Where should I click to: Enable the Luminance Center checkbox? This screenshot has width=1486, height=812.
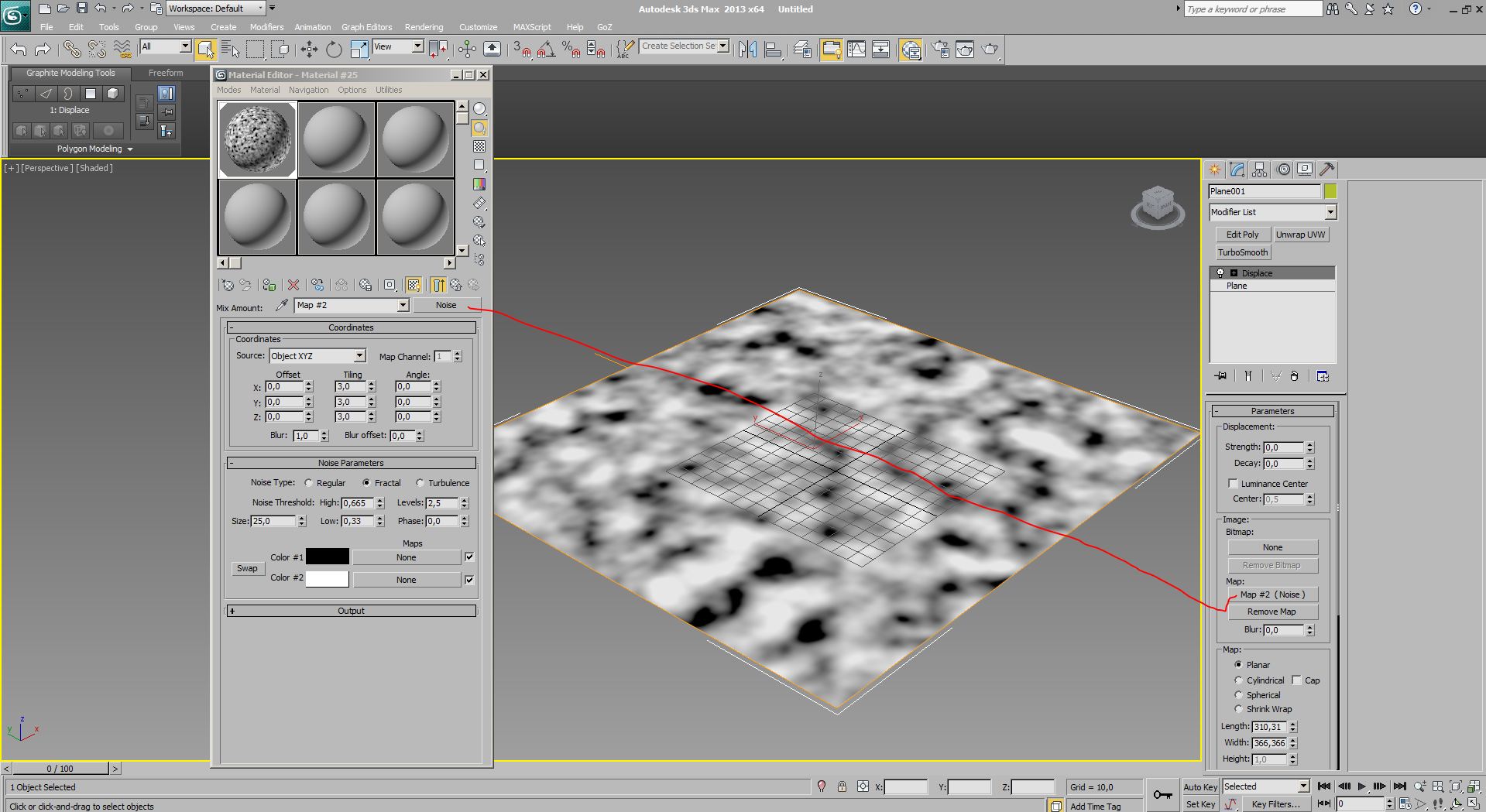[1233, 484]
